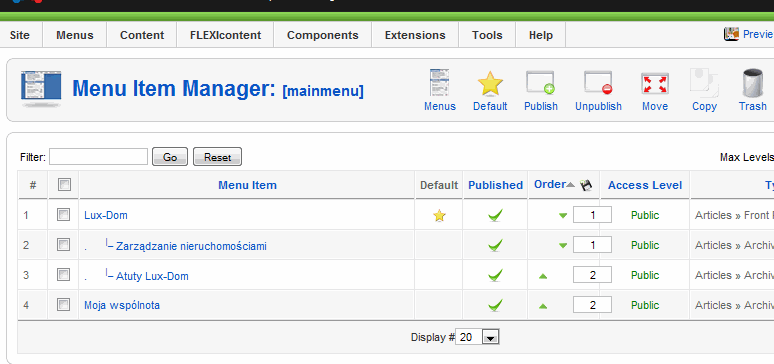
Task: Open the FLEXIcontent menu
Action: 225,35
